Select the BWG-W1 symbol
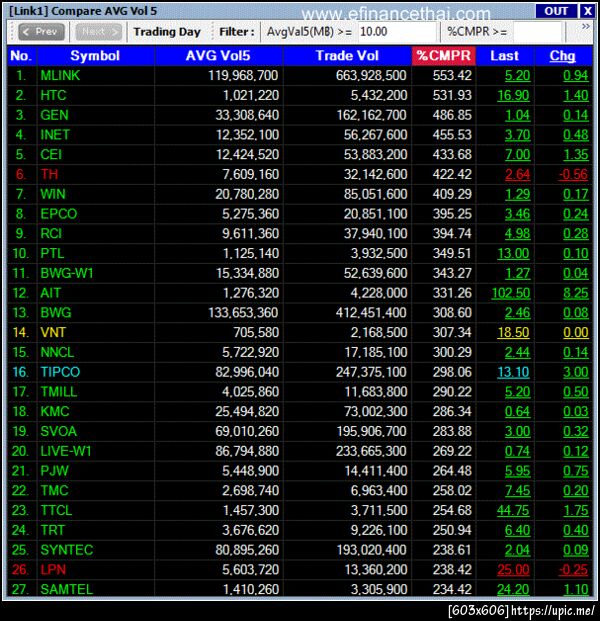The width and height of the screenshot is (600, 621). (x=67, y=273)
